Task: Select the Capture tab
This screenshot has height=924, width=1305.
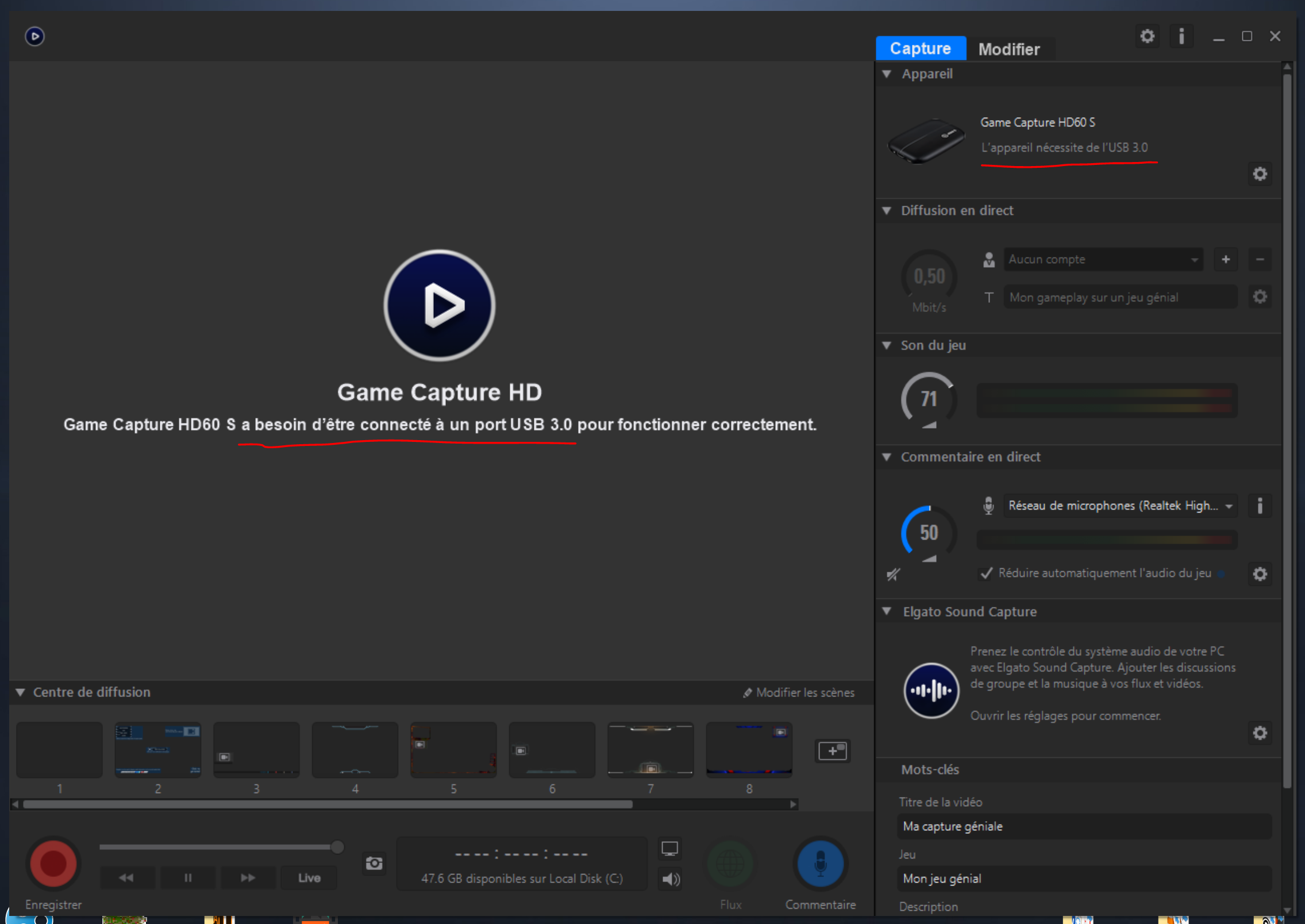Action: click(920, 49)
